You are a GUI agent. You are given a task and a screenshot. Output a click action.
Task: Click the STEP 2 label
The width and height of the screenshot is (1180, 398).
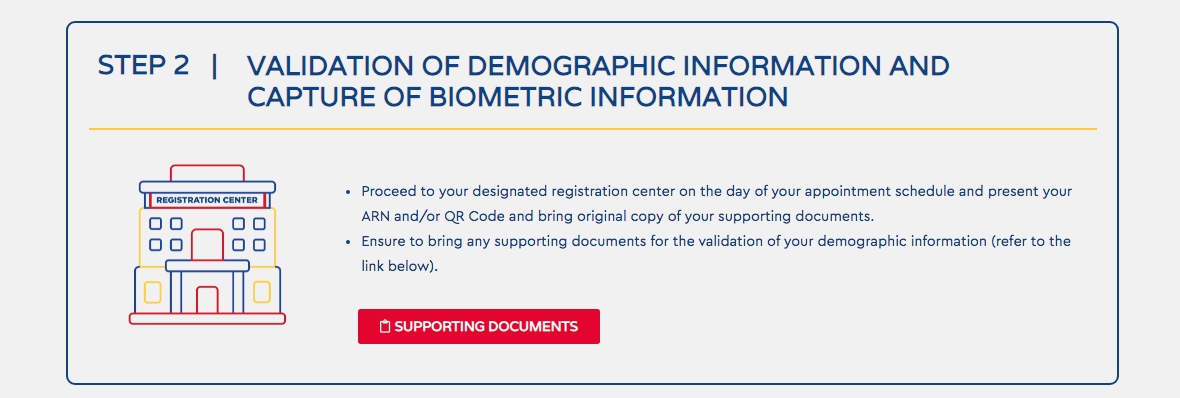click(x=144, y=65)
